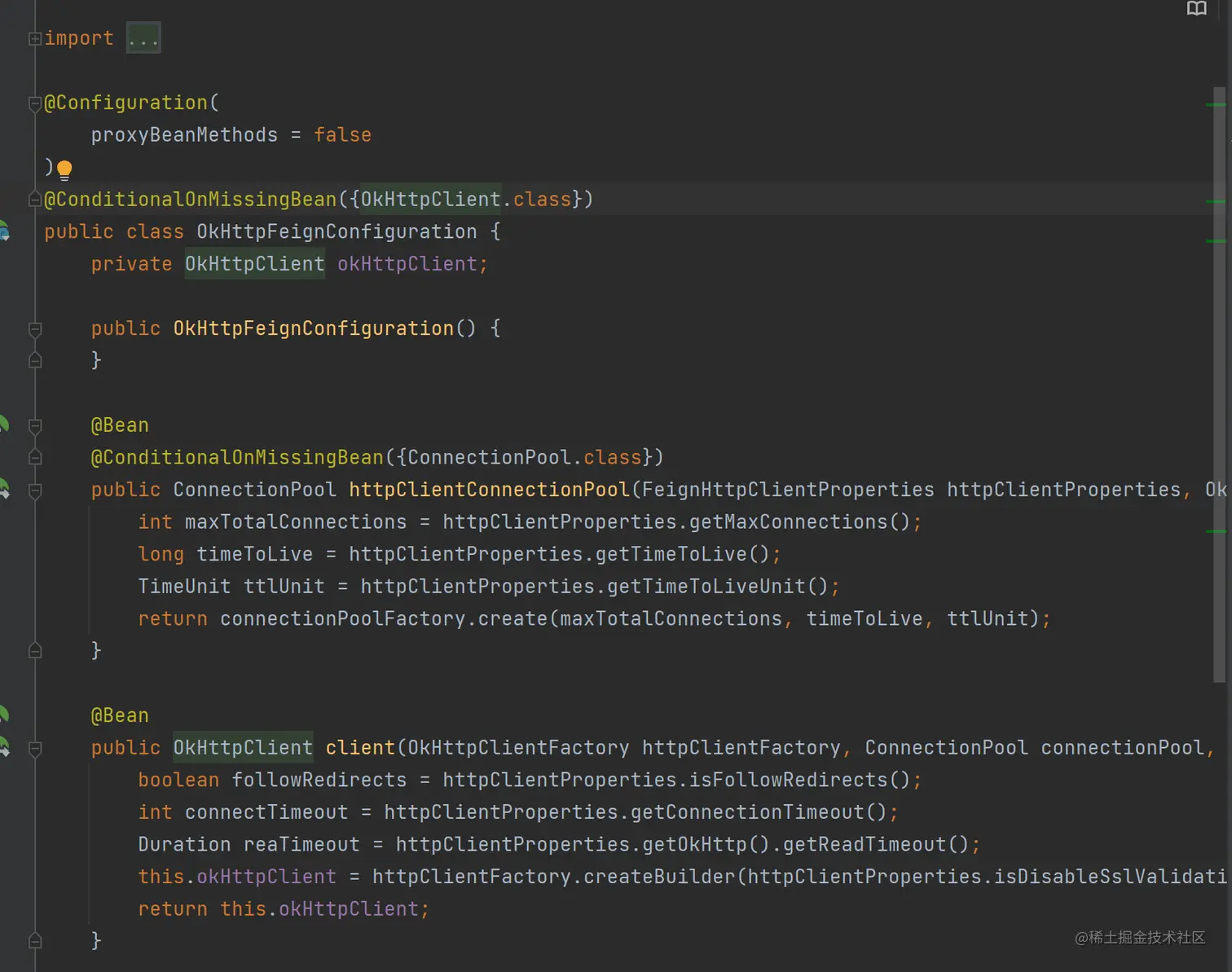The height and width of the screenshot is (972, 1232).
Task: Click the ttlUnit variable in TimeUnit declaration
Action: (x=284, y=587)
